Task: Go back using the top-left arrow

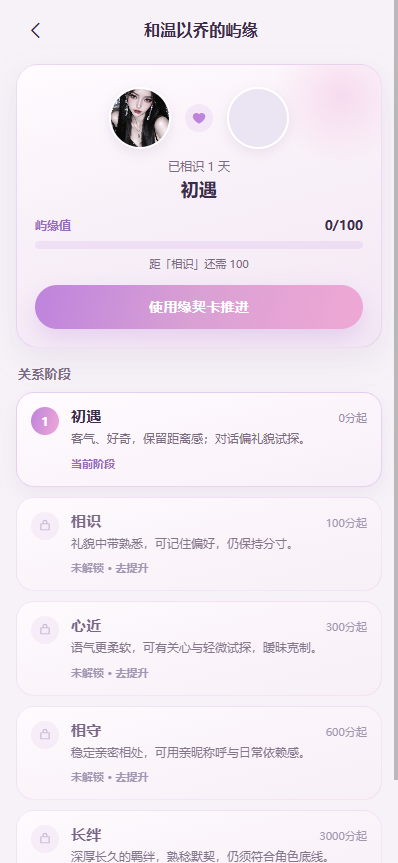Action: 36,30
